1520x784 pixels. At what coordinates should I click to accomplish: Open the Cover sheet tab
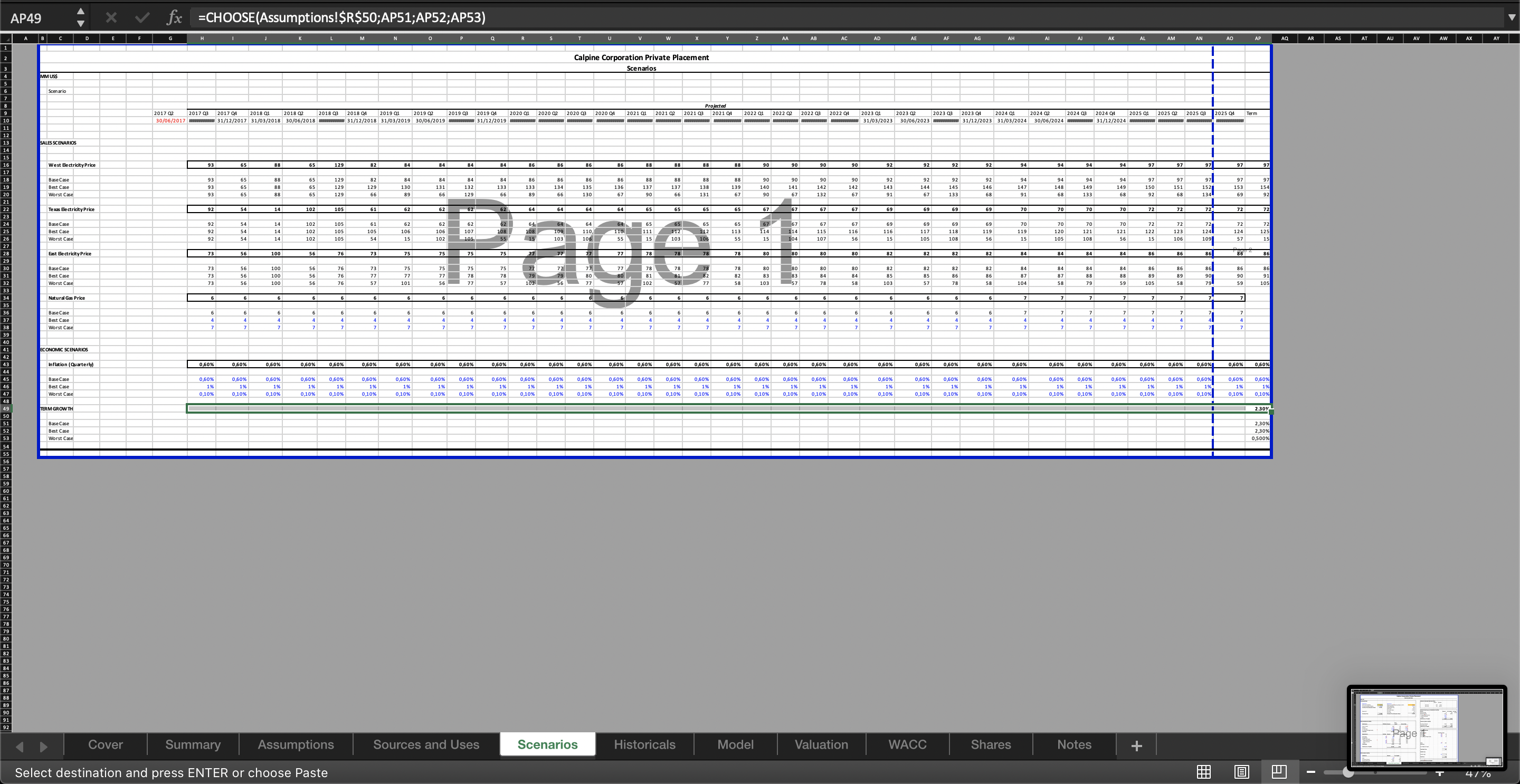coord(105,744)
